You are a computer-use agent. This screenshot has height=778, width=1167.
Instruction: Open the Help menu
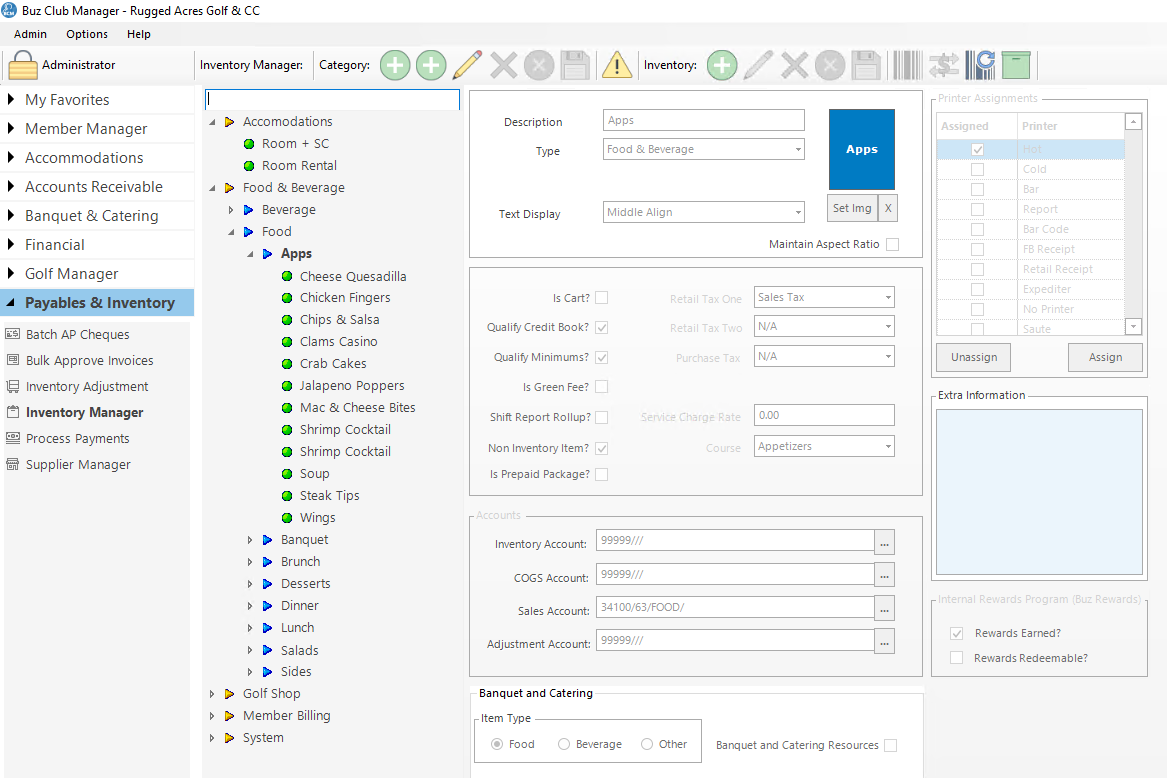tap(138, 34)
